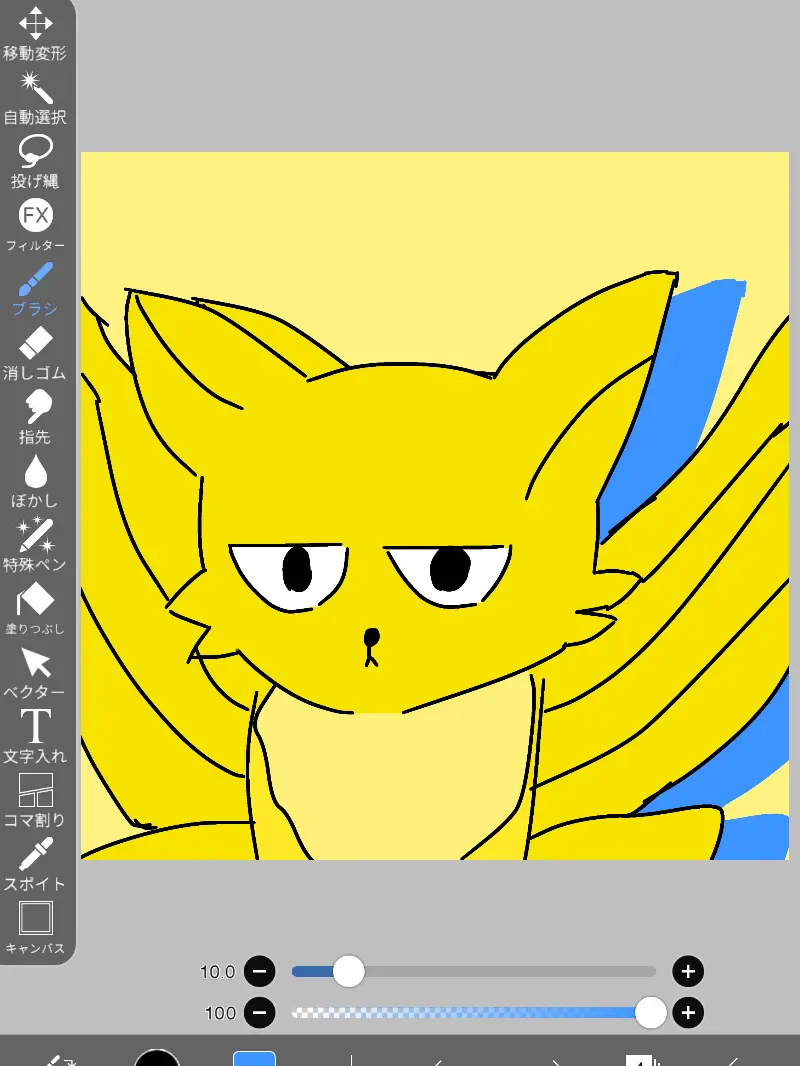This screenshot has width=800, height=1066.
Task: Pick the スポイト eyedropper tool
Action: [35, 864]
